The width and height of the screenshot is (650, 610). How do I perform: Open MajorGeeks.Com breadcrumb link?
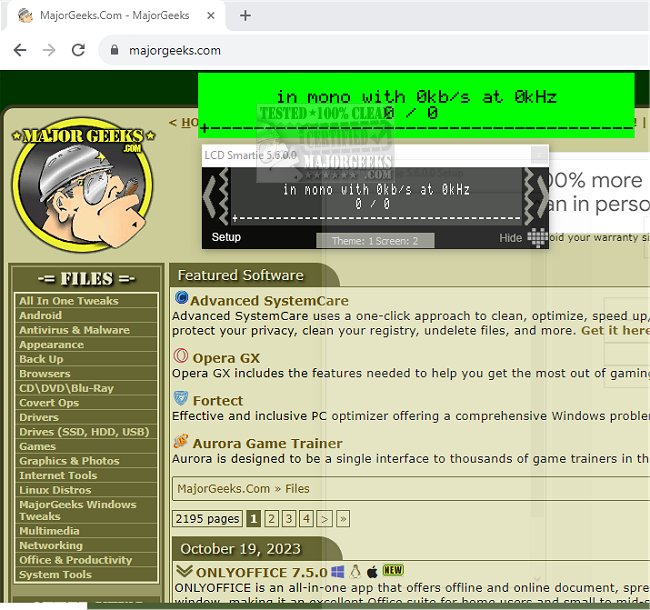(223, 489)
